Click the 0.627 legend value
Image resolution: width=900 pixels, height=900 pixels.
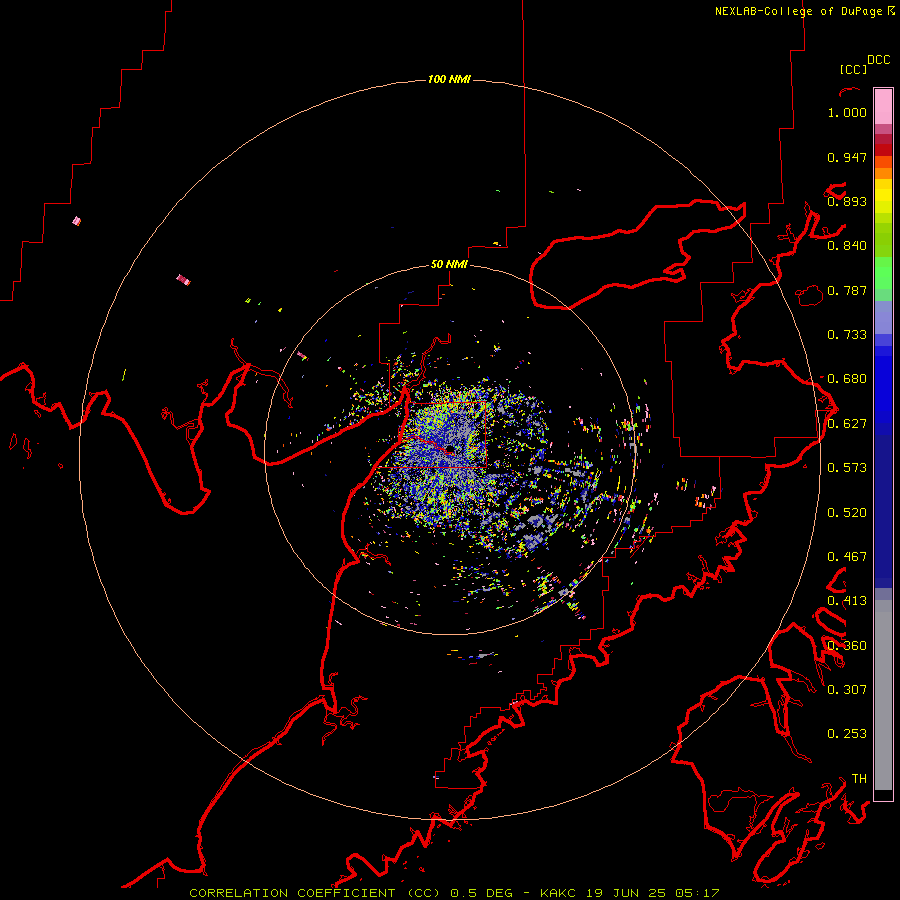tap(847, 424)
